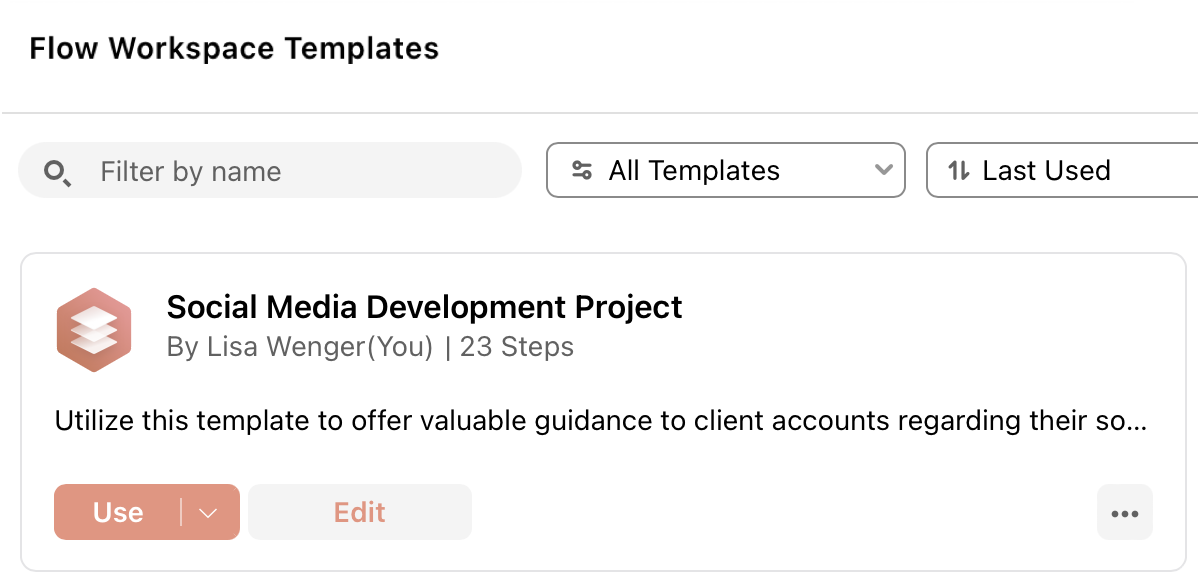Click the Use button
Image resolution: width=1200 pixels, height=584 pixels.
(118, 512)
